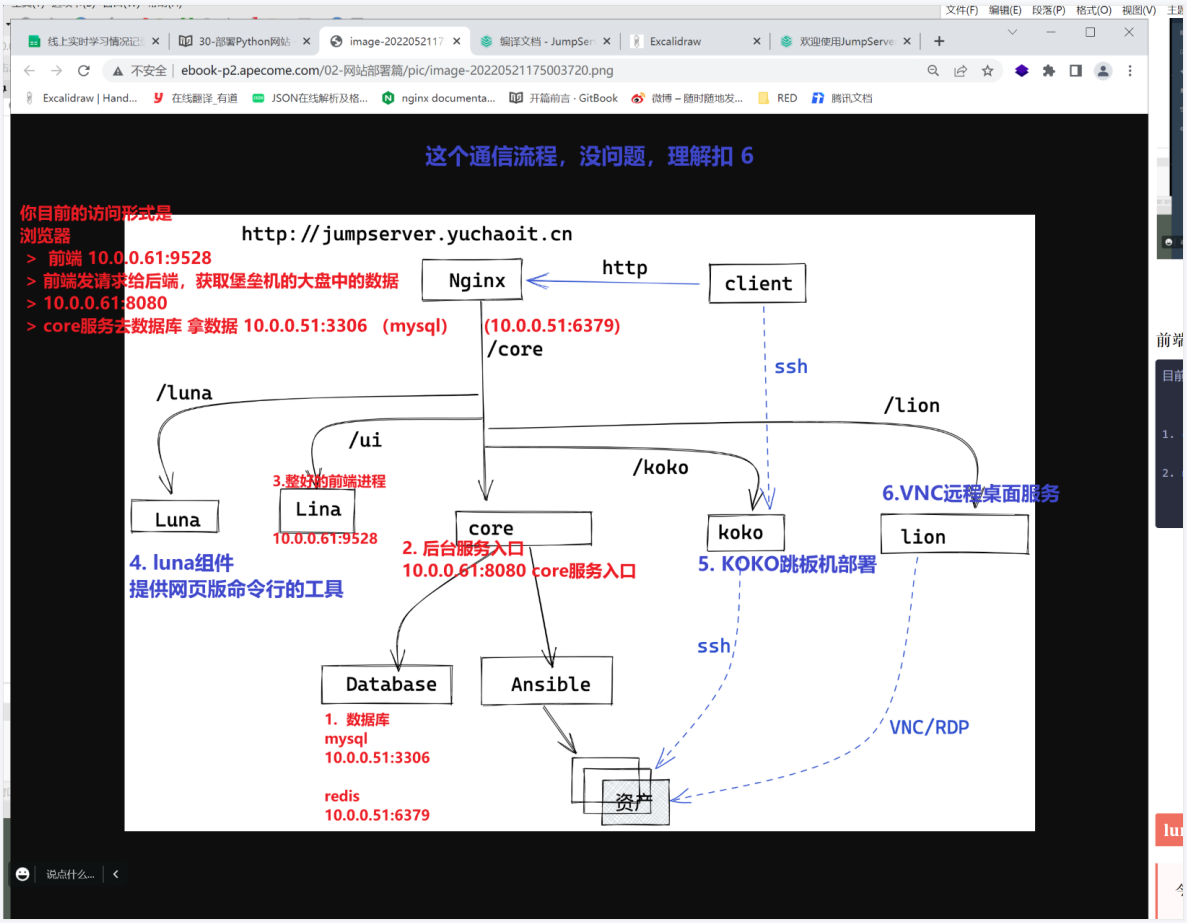Open the zoom magnifier in address bar
This screenshot has height=923, width=1187.
pos(933,70)
